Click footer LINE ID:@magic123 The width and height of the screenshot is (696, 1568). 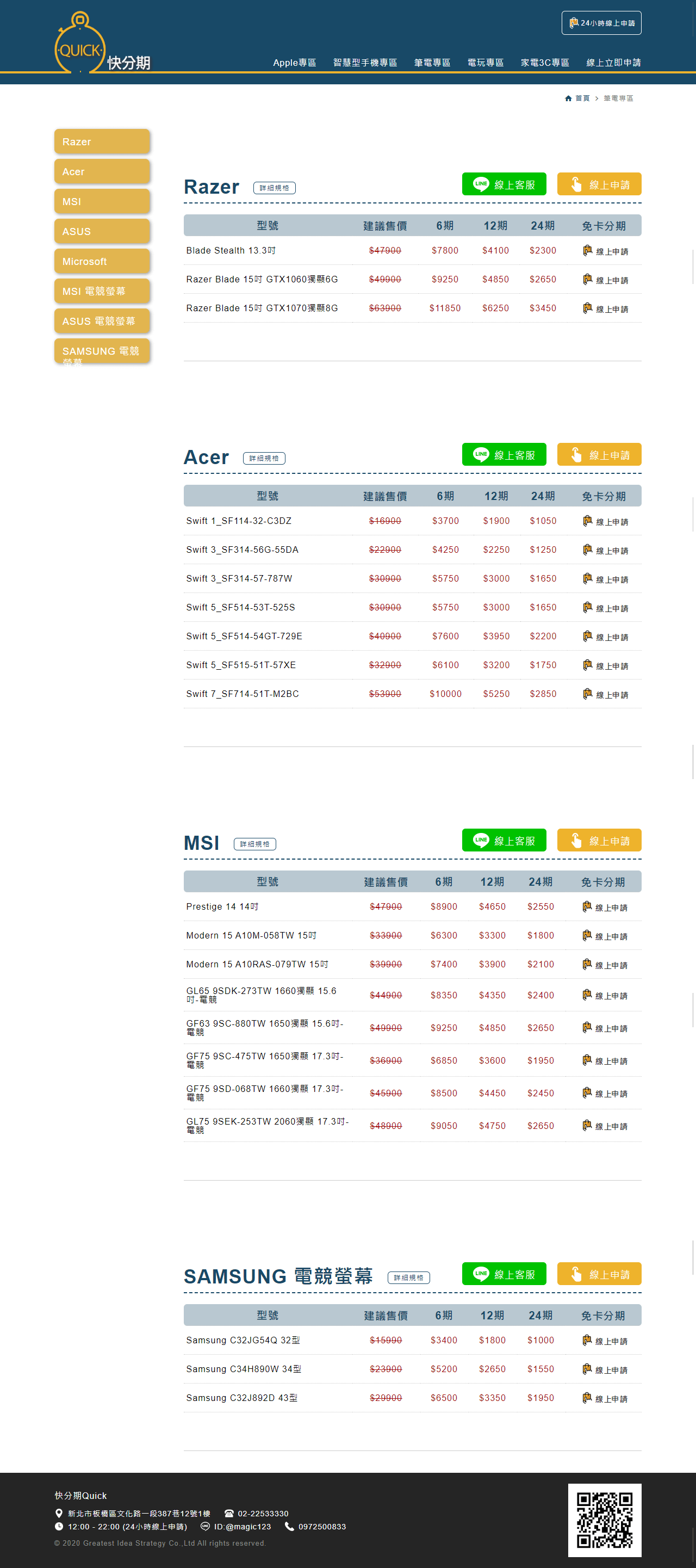(242, 1527)
